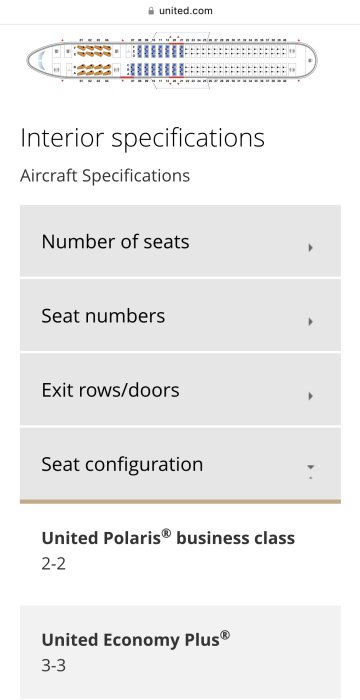Screen dimensions: 360x700
Task: Click the white economy seats on the map
Action: 236,60
